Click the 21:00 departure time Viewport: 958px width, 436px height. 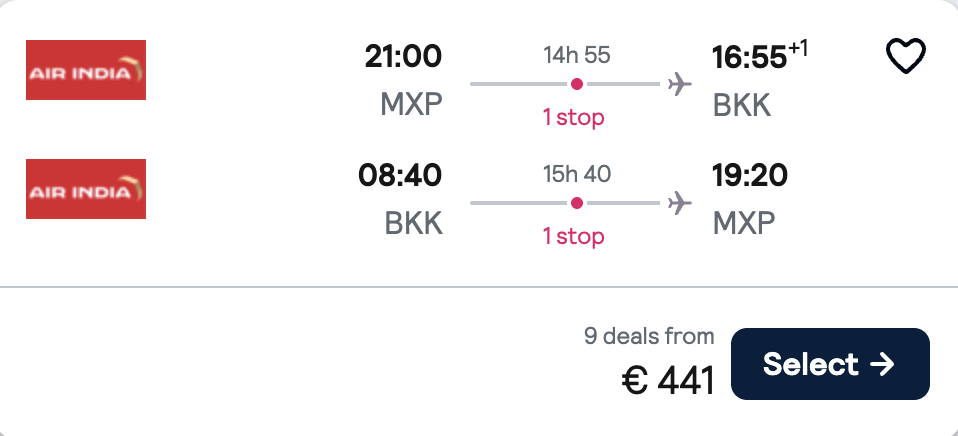(x=403, y=57)
